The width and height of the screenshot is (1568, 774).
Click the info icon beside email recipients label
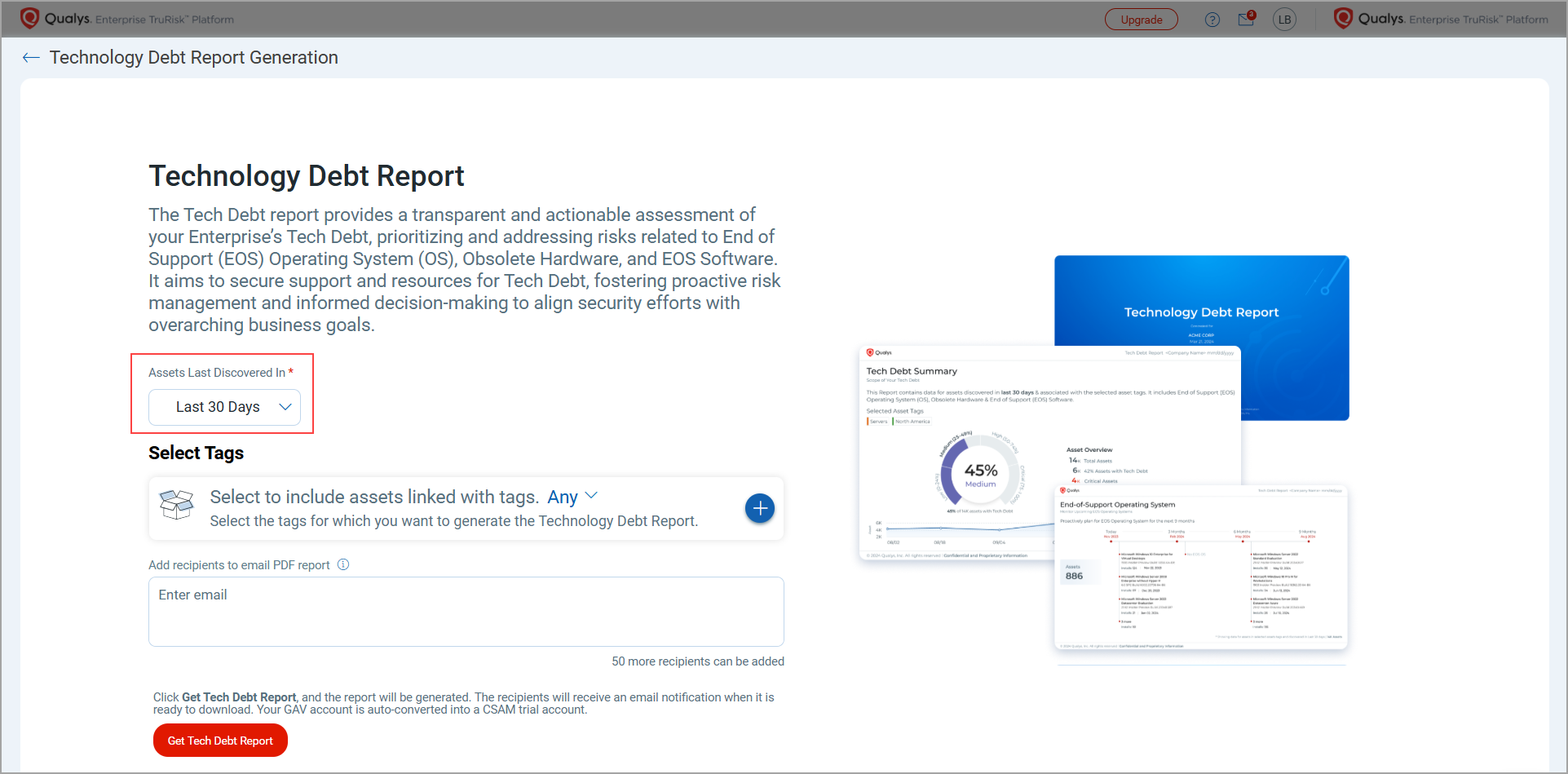[343, 564]
